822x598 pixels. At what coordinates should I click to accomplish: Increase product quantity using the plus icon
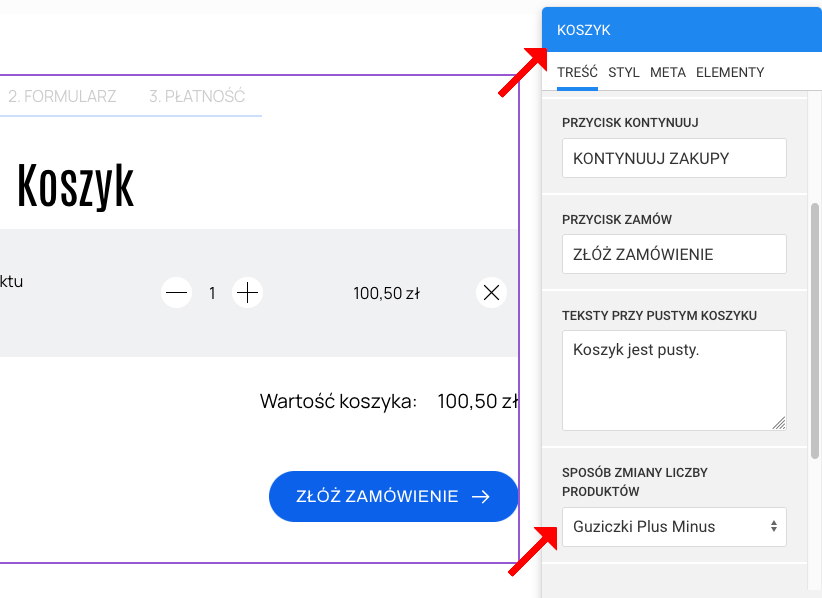click(247, 292)
